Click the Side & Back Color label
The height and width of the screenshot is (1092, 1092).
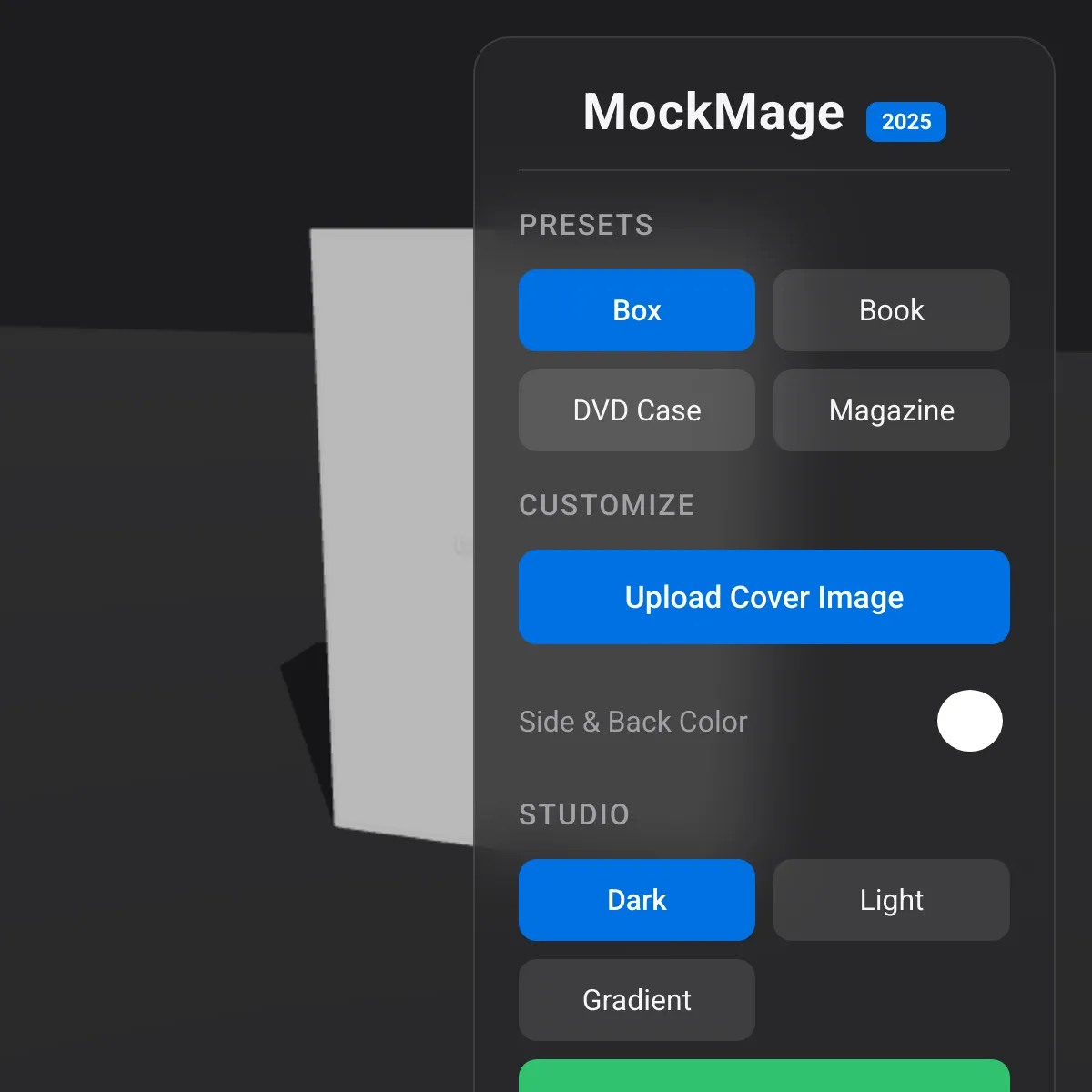point(633,722)
